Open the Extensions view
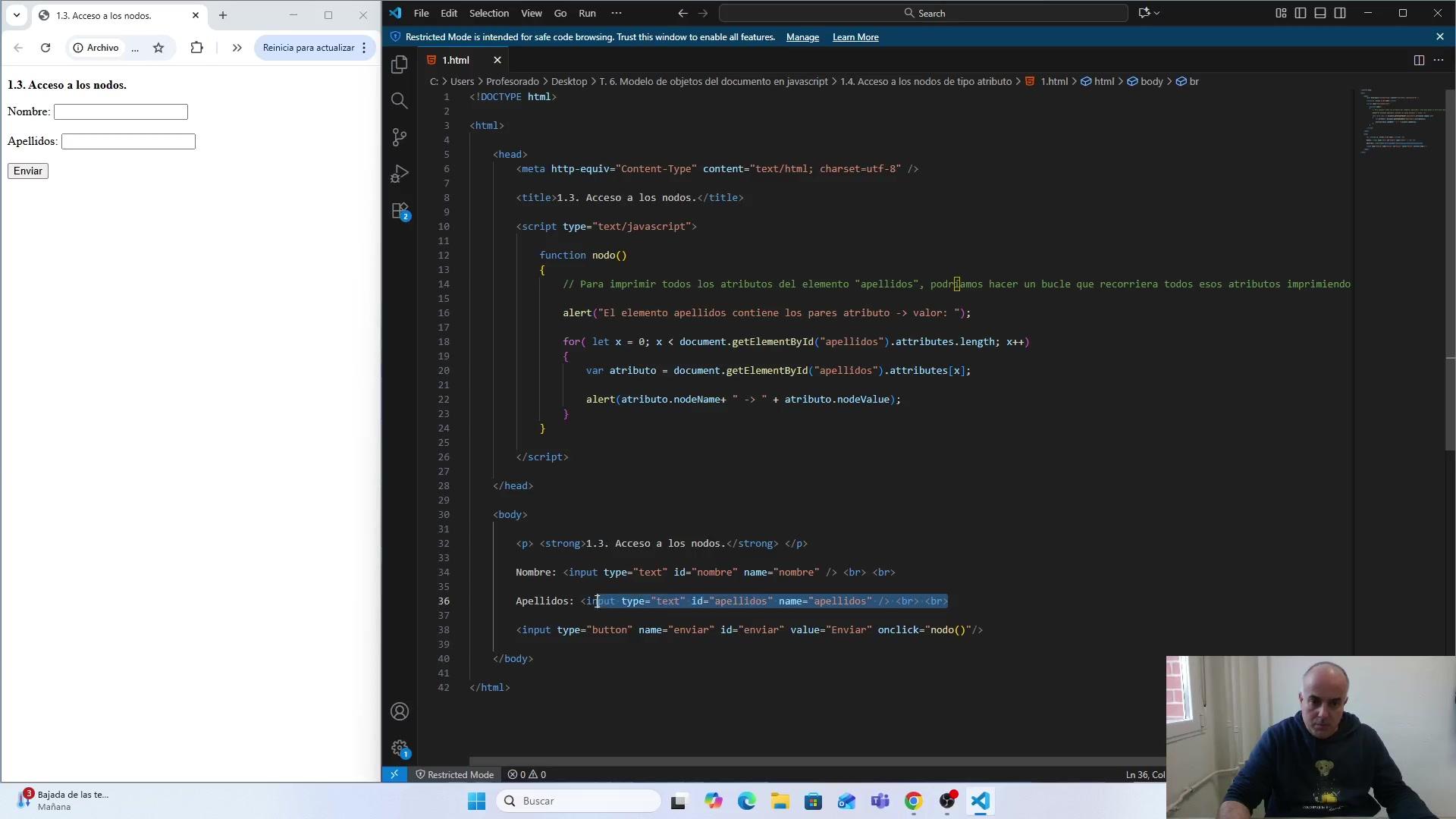This screenshot has height=819, width=1456. [400, 211]
